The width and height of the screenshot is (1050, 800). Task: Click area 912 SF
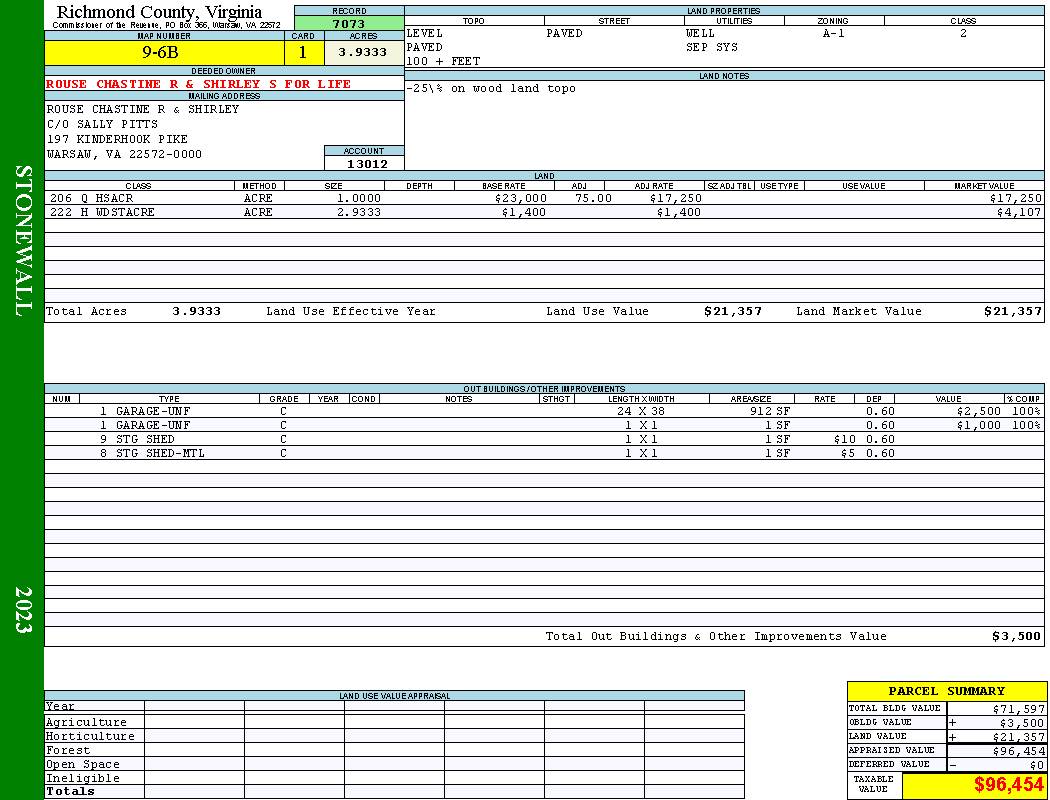tap(770, 412)
